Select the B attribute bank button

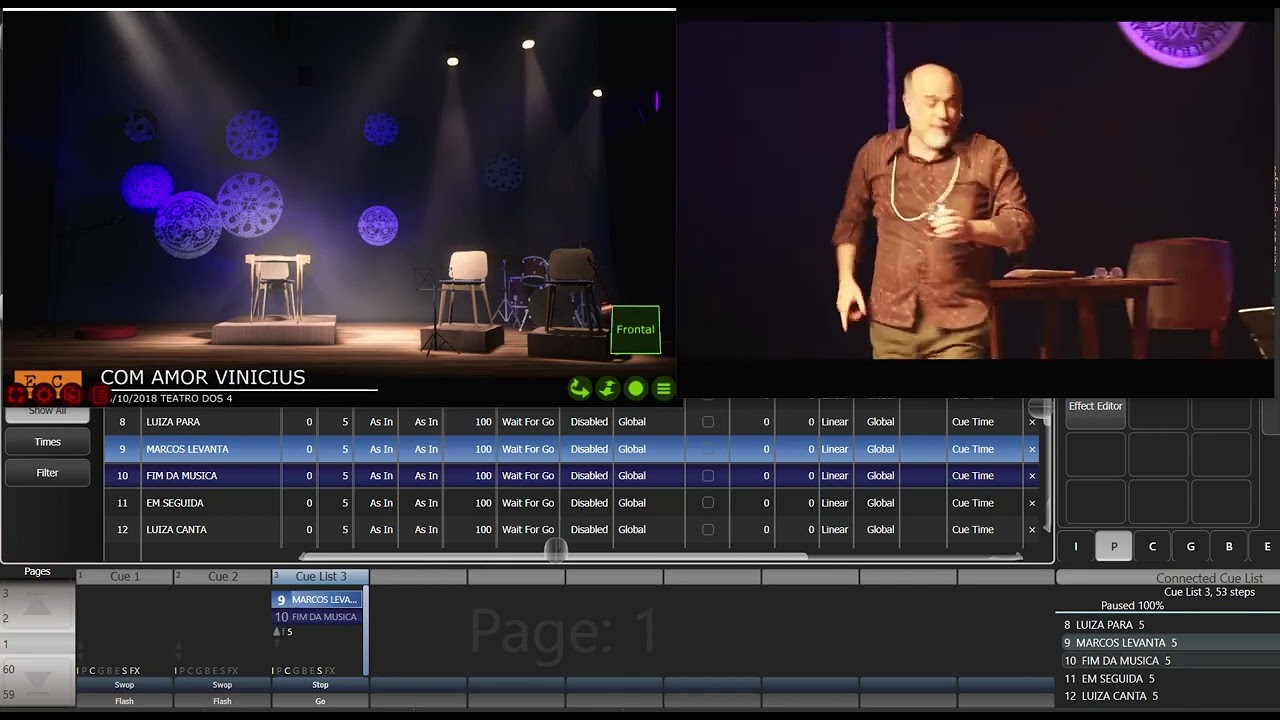[1229, 547]
